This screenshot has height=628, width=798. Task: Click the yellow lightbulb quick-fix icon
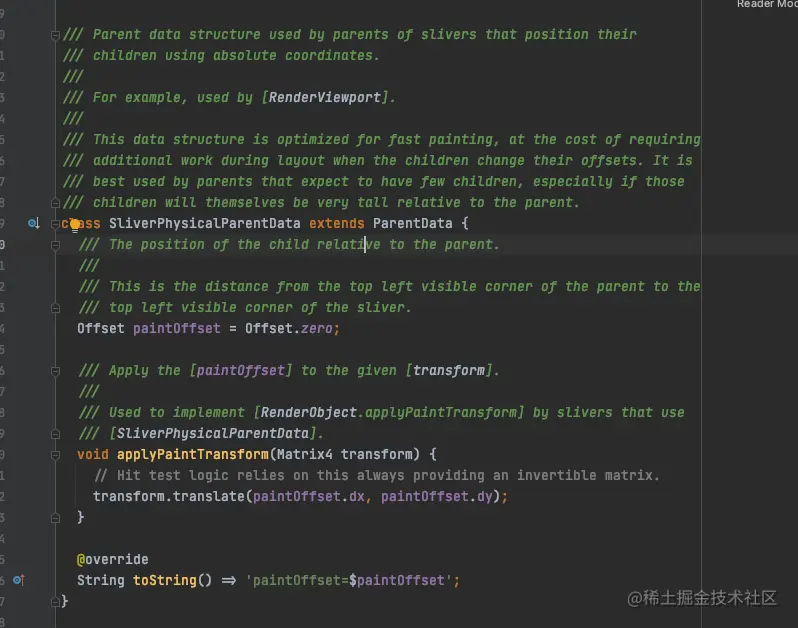[x=75, y=225]
